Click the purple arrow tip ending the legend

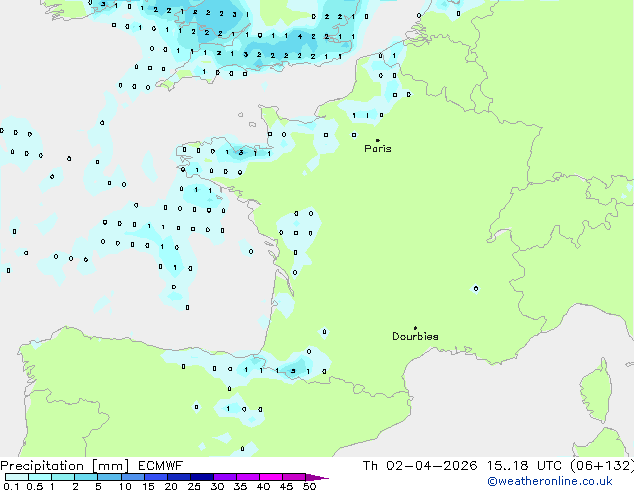(x=317, y=477)
